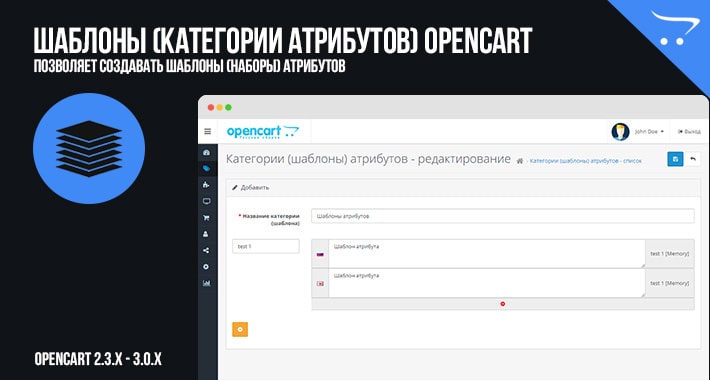Open the reports chart sidebar icon
The image size is (710, 380).
[206, 283]
